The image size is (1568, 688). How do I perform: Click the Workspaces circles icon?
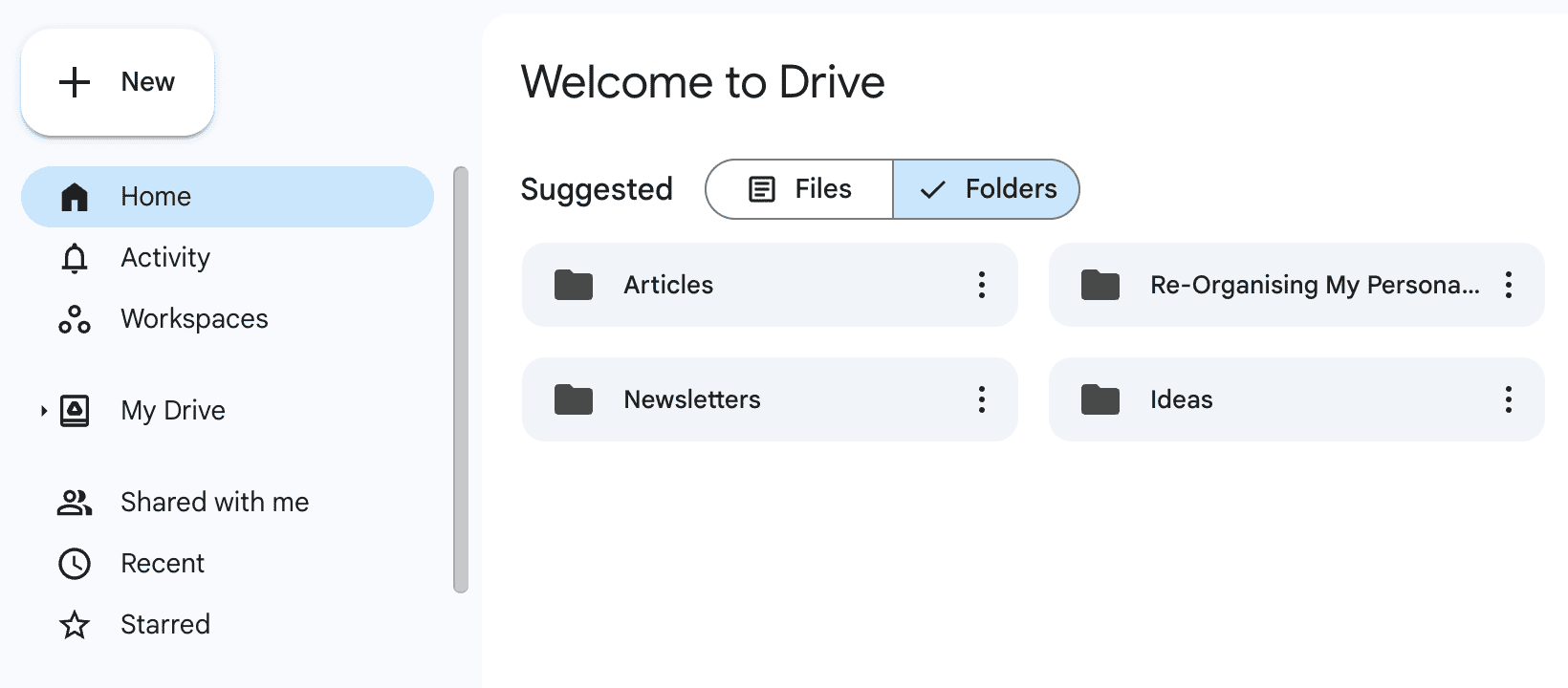coord(75,319)
